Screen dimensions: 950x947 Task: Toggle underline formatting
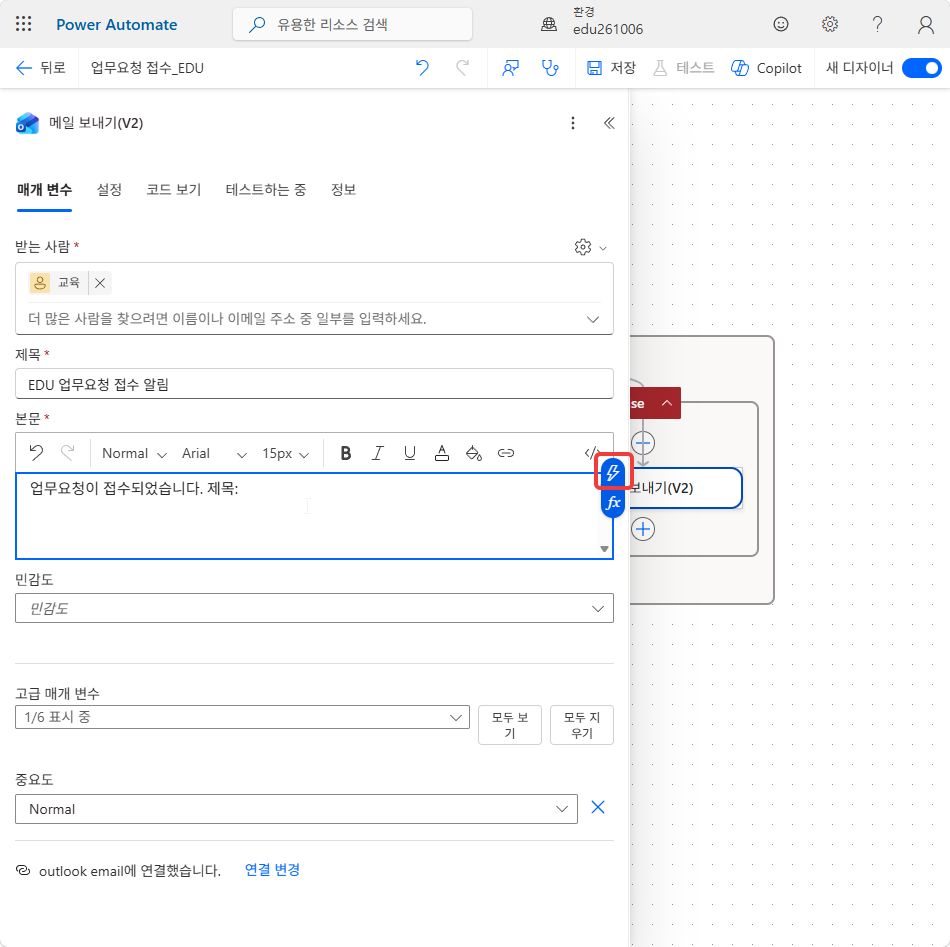point(410,453)
